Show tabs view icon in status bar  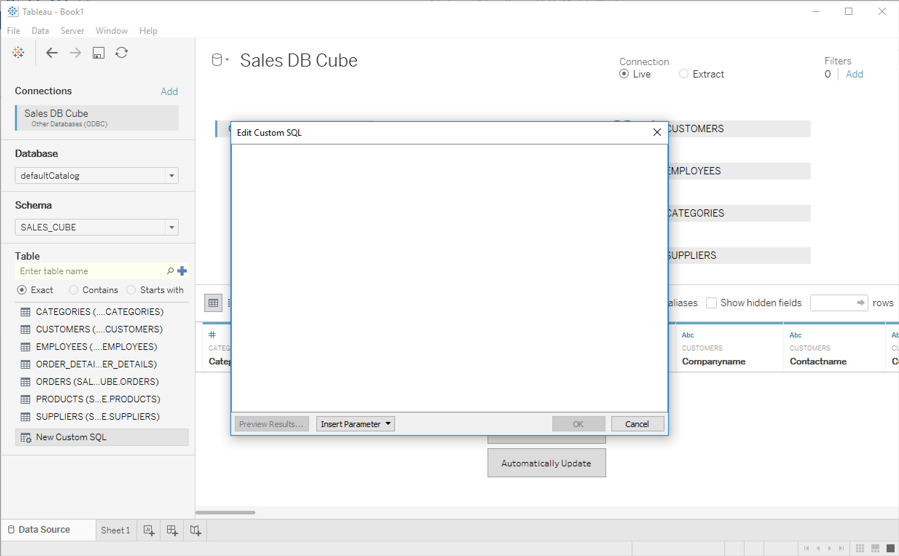click(890, 549)
